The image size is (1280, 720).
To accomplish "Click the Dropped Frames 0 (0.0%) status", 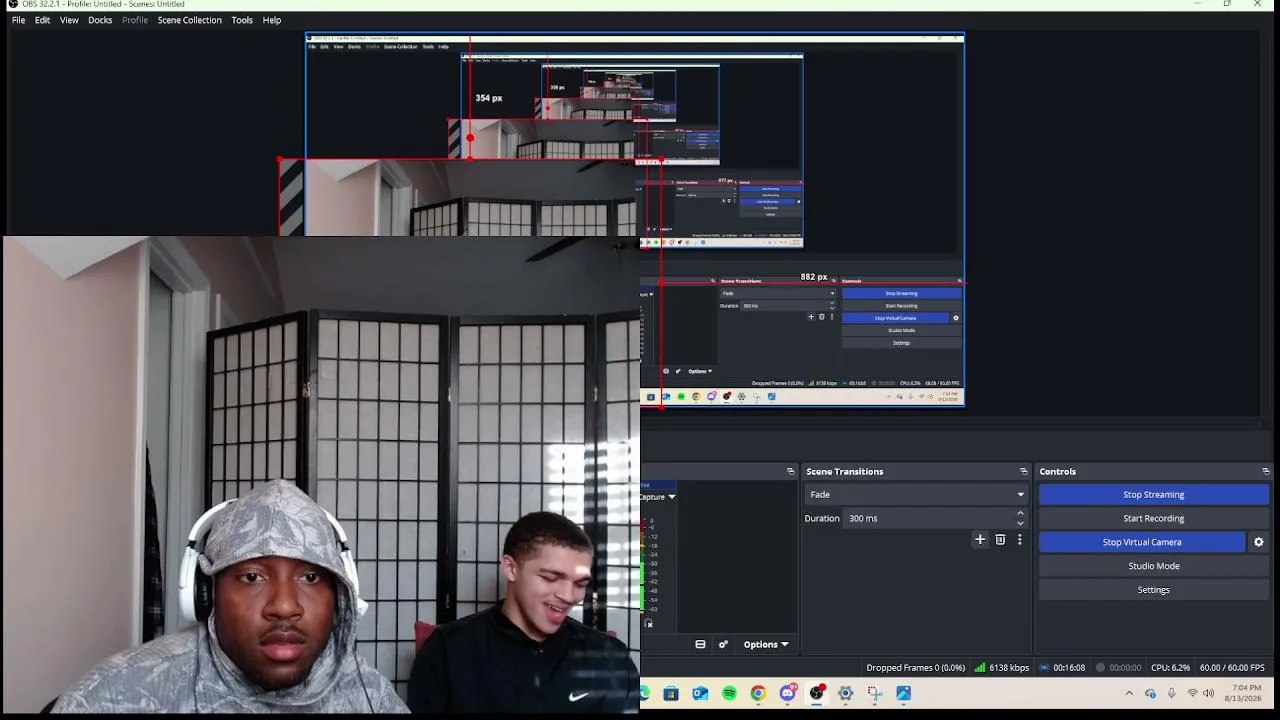I will pyautogui.click(x=916, y=668).
